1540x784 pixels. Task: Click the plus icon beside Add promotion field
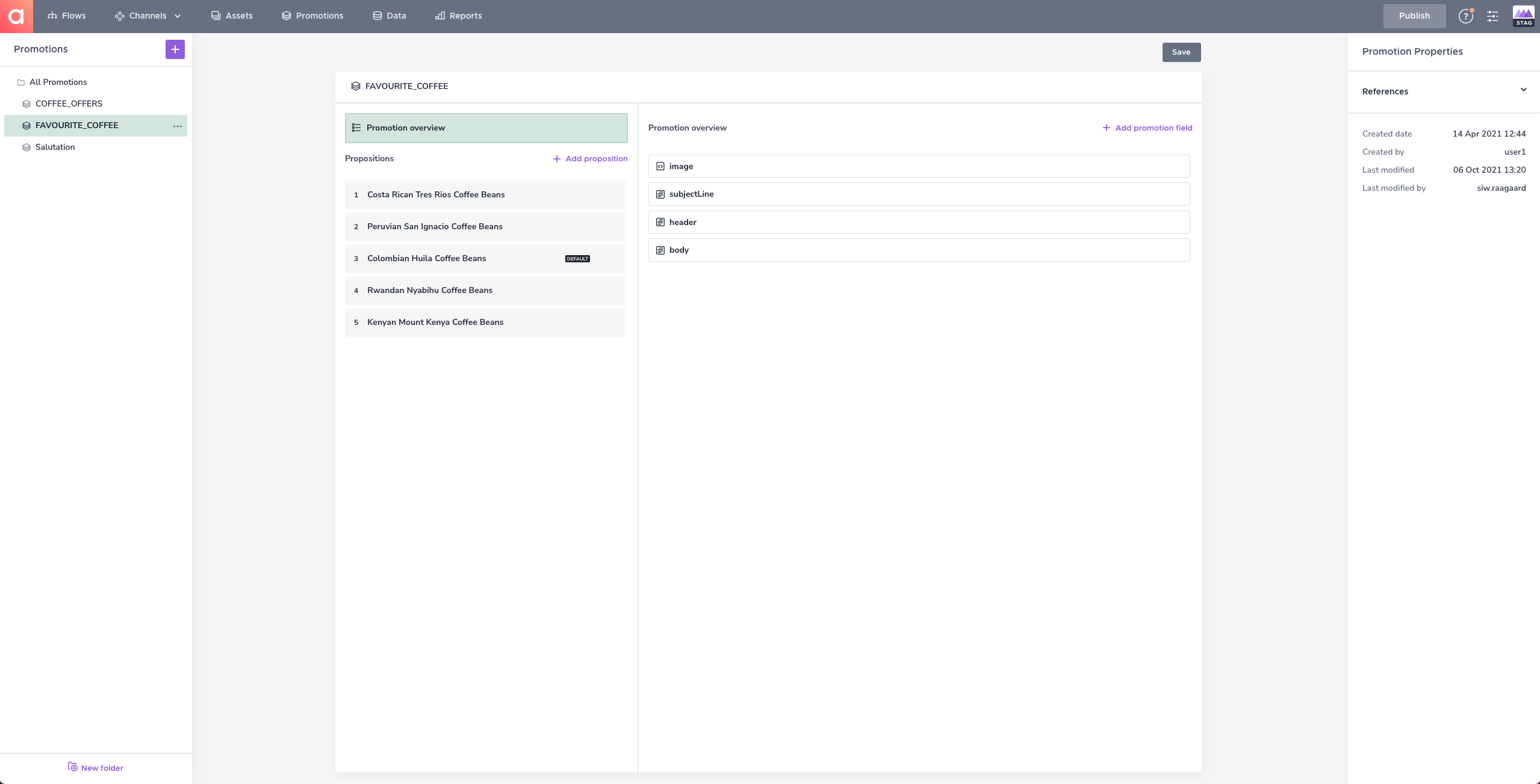[1107, 128]
